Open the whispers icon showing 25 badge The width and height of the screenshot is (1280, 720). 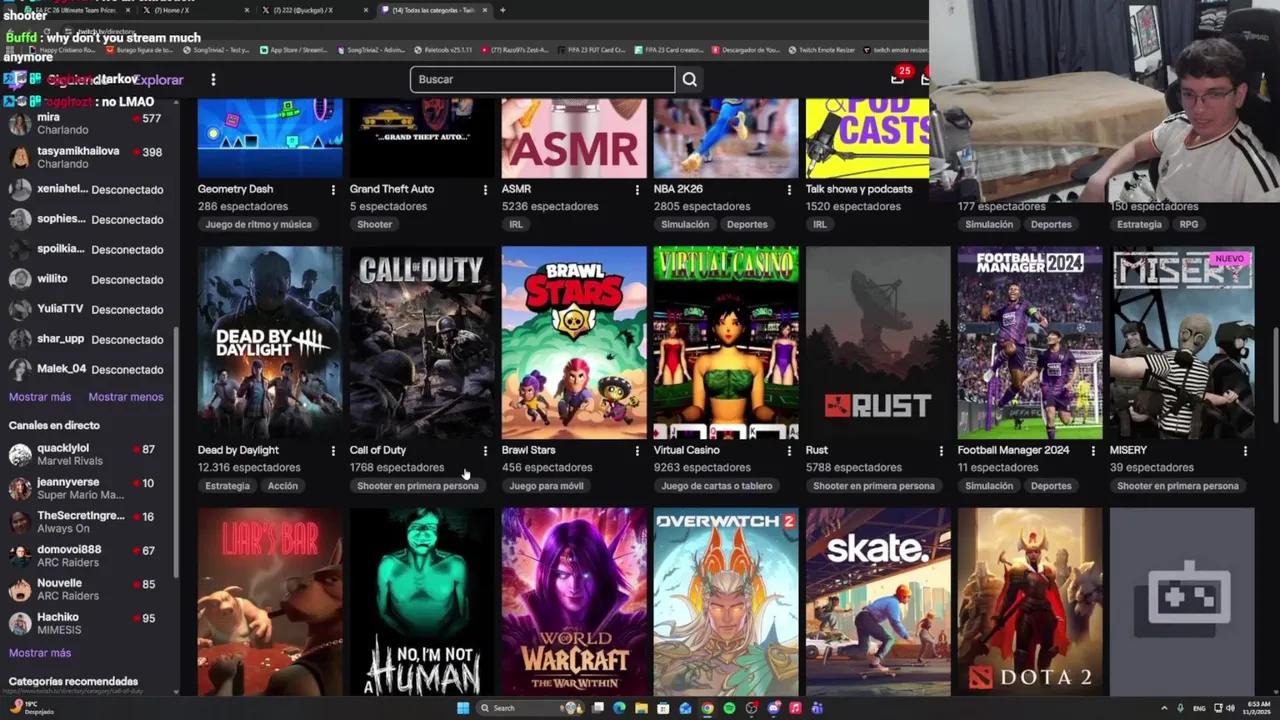tap(897, 80)
